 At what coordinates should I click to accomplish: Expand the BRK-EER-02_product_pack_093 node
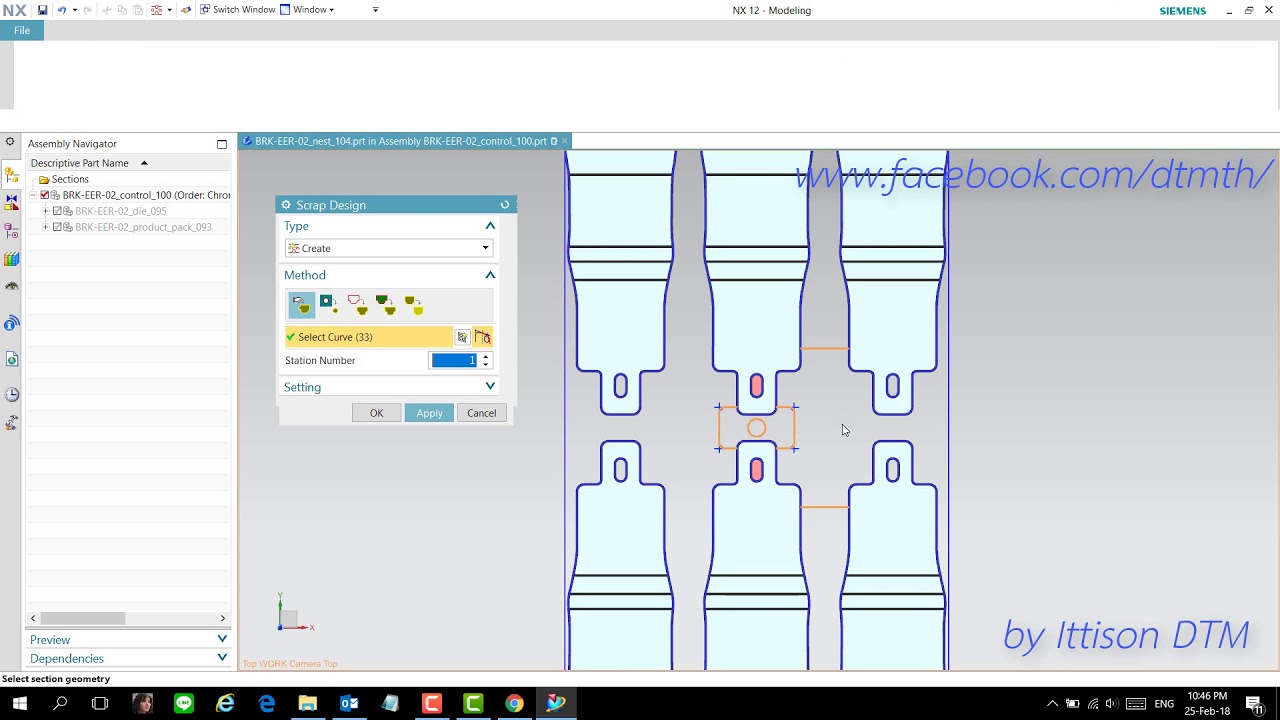(45, 227)
